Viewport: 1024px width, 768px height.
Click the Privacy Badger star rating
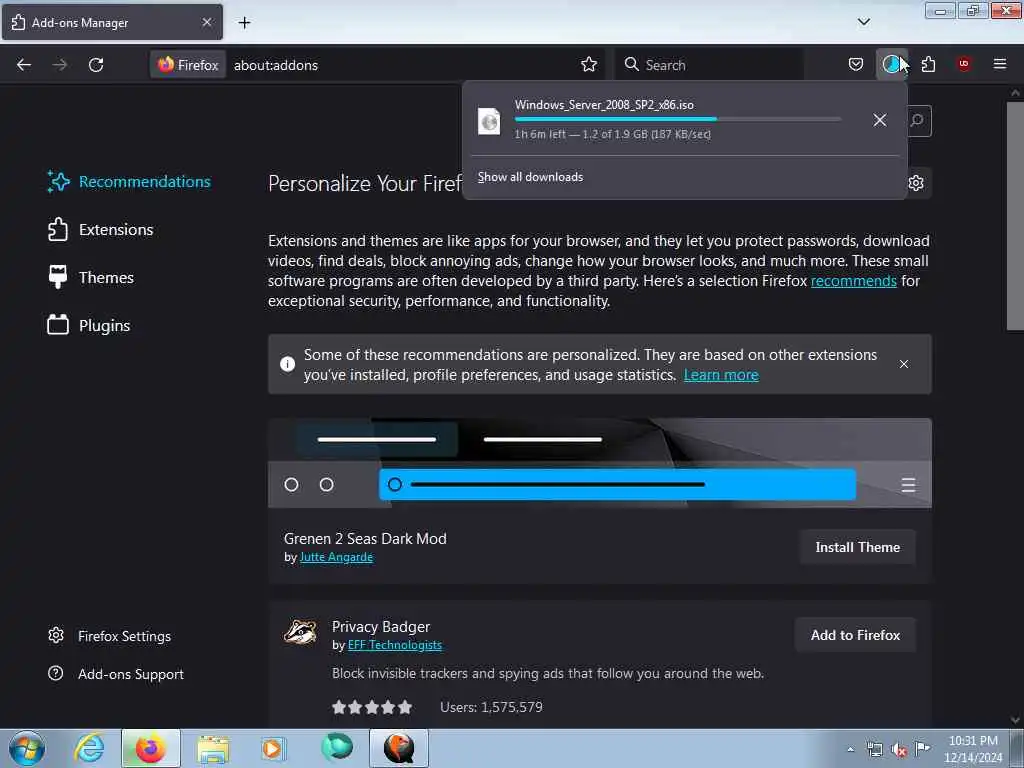coord(372,707)
